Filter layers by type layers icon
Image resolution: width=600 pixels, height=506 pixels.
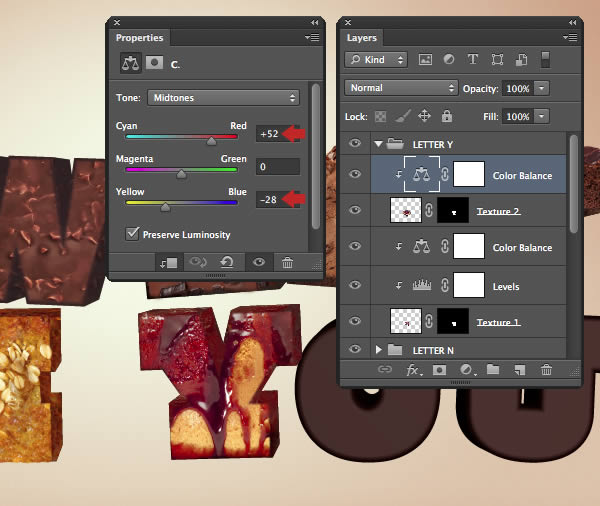[473, 59]
